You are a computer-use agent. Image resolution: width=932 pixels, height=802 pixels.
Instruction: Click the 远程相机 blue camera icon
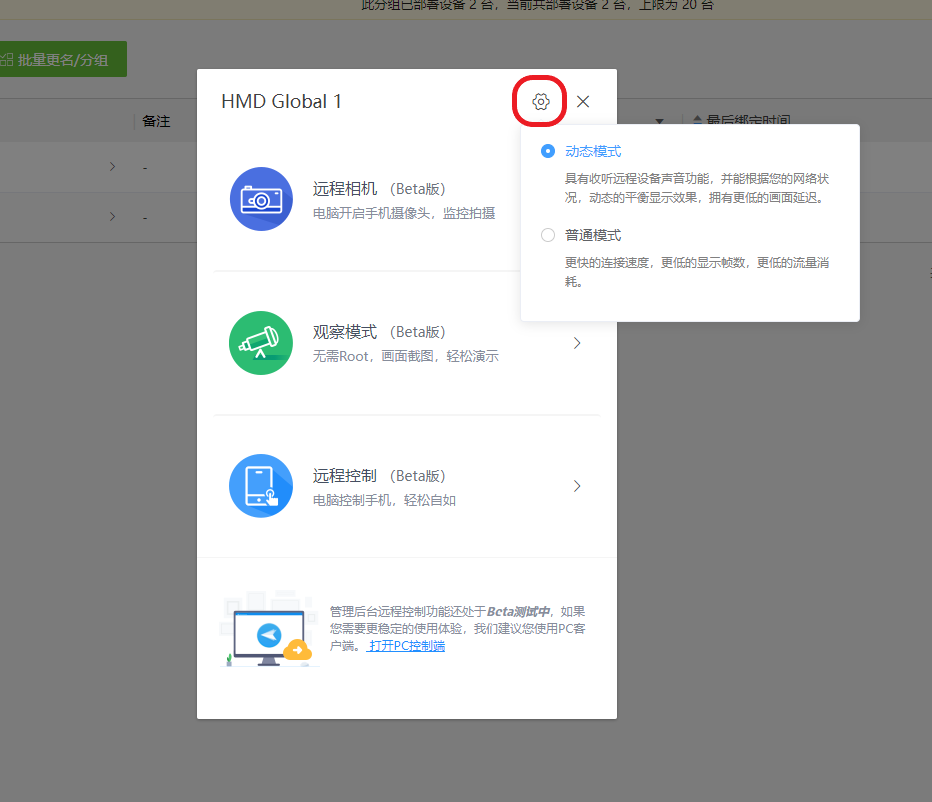click(261, 199)
